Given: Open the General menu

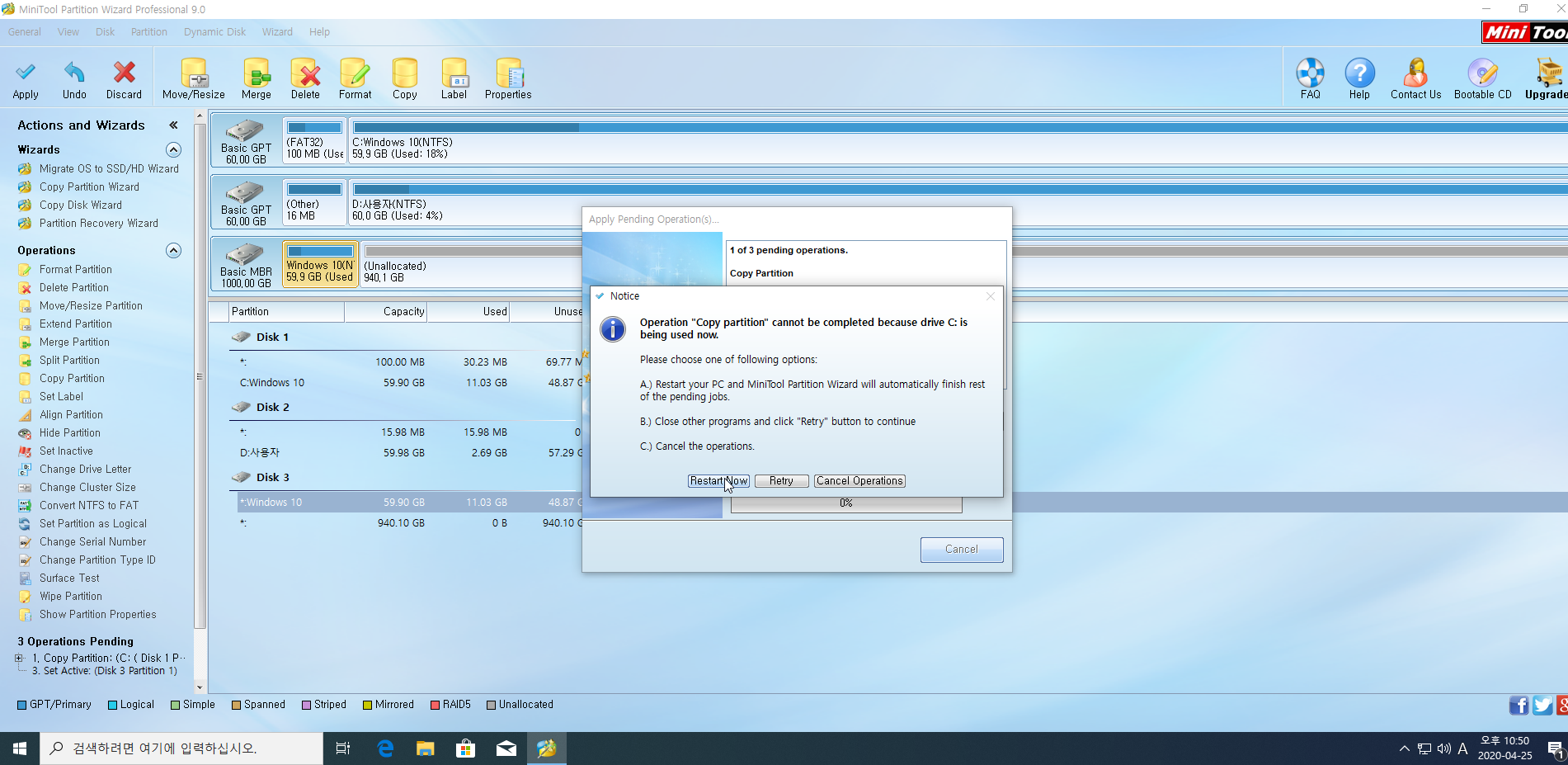Looking at the screenshot, I should coord(25,32).
